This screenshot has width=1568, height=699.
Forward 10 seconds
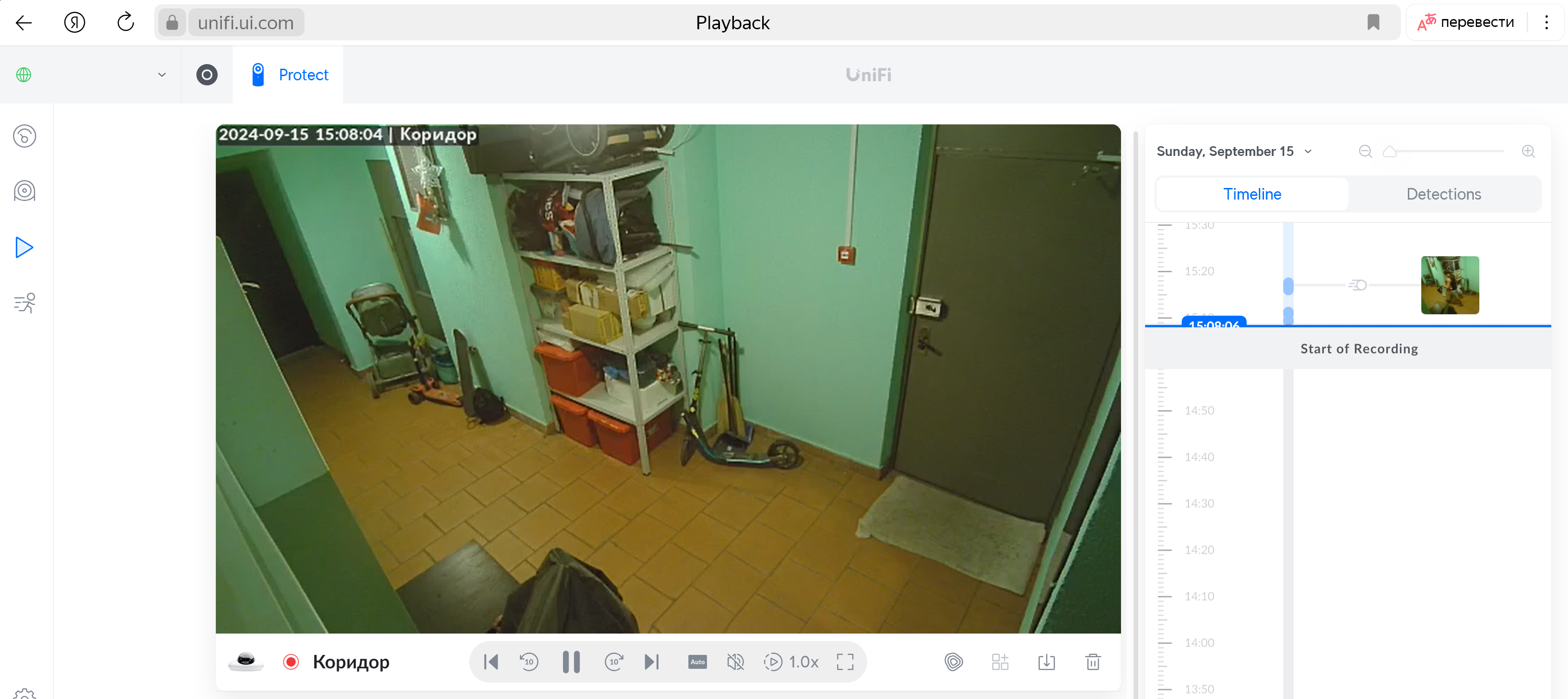[614, 662]
